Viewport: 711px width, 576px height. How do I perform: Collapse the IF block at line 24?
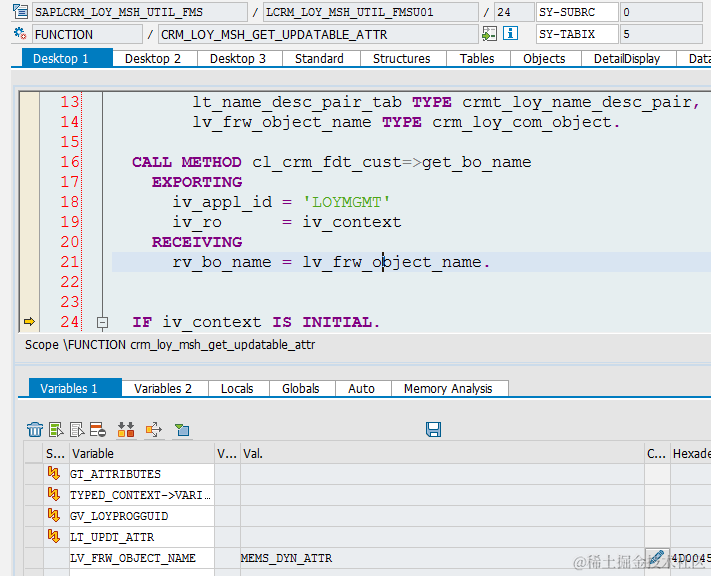click(102, 322)
